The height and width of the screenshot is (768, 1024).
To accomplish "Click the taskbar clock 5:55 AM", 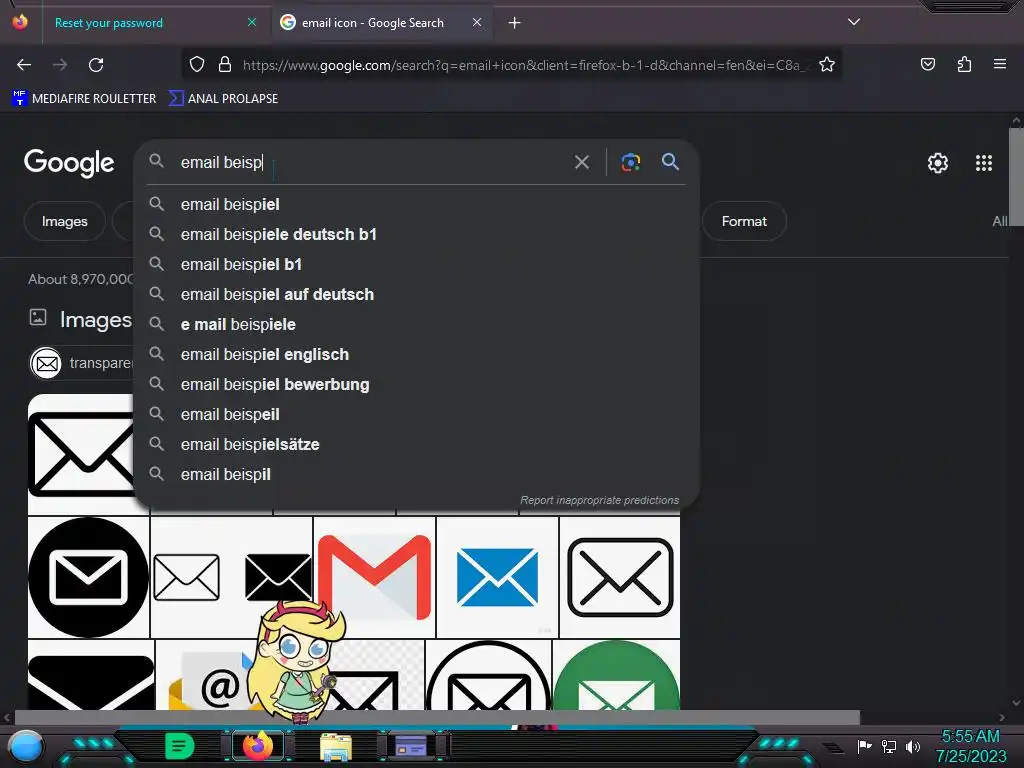I will coord(970,736).
